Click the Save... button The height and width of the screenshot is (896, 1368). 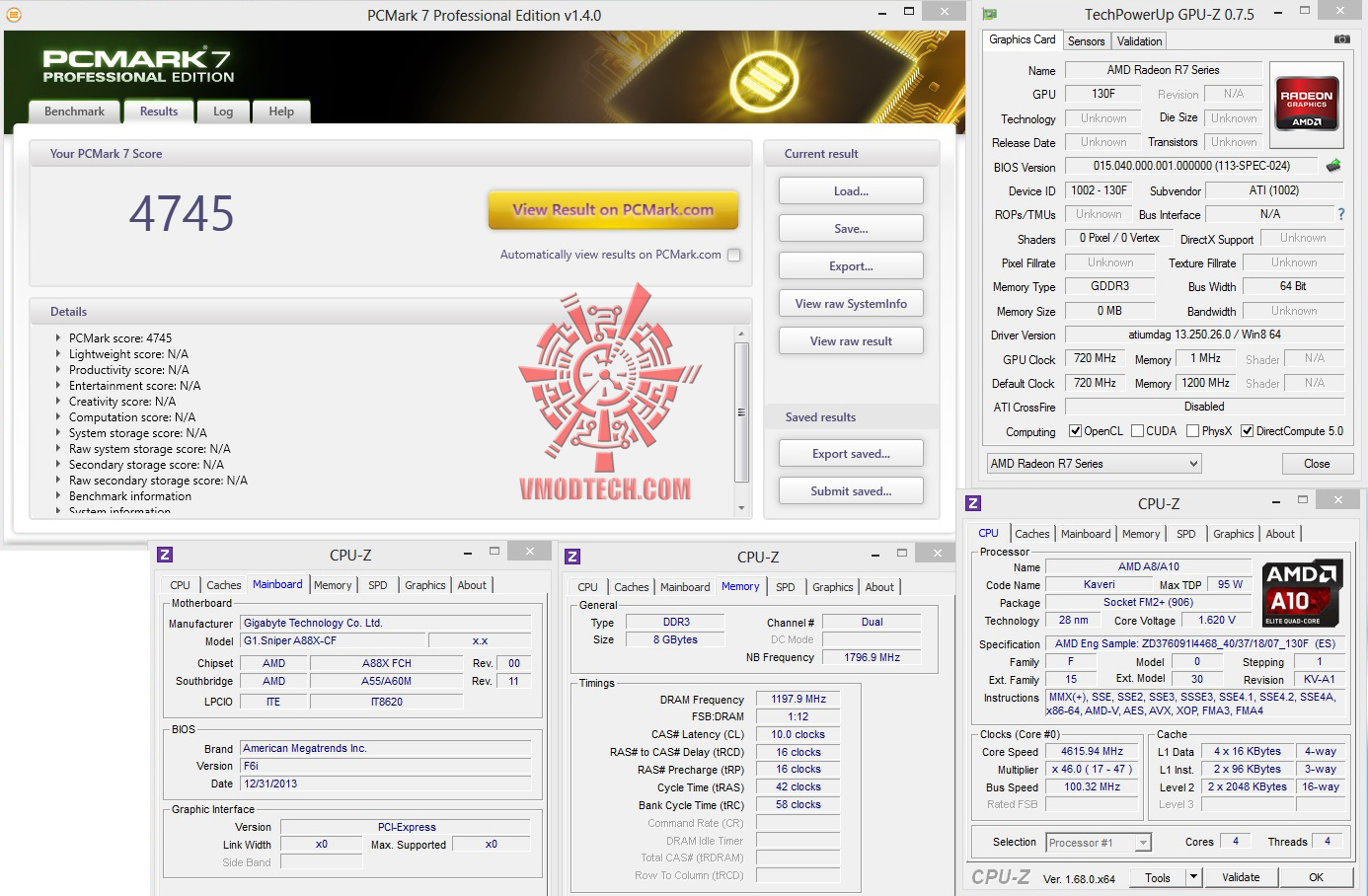851,228
